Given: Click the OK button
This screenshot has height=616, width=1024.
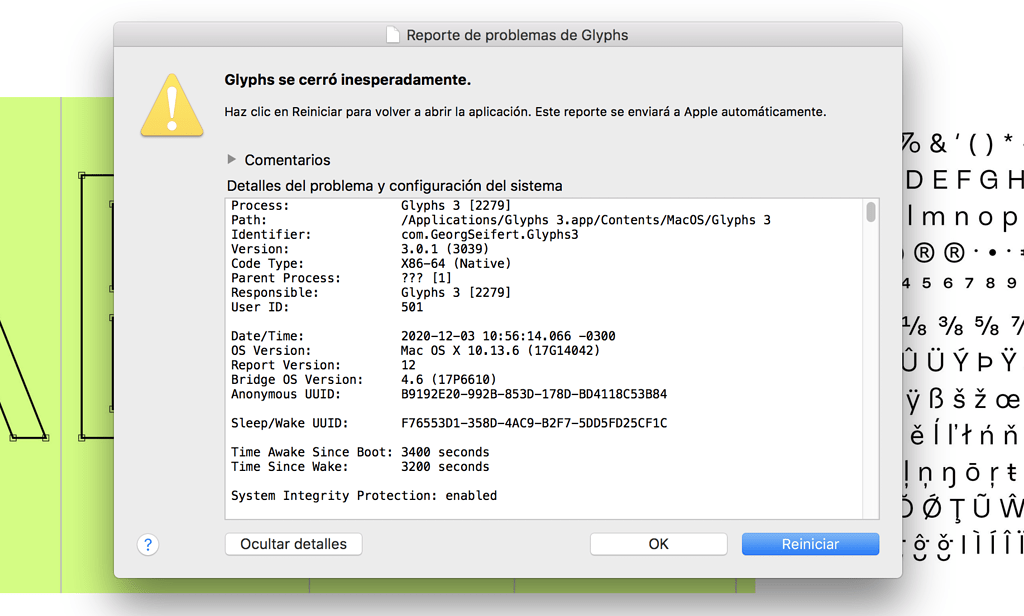Looking at the screenshot, I should click(x=658, y=544).
